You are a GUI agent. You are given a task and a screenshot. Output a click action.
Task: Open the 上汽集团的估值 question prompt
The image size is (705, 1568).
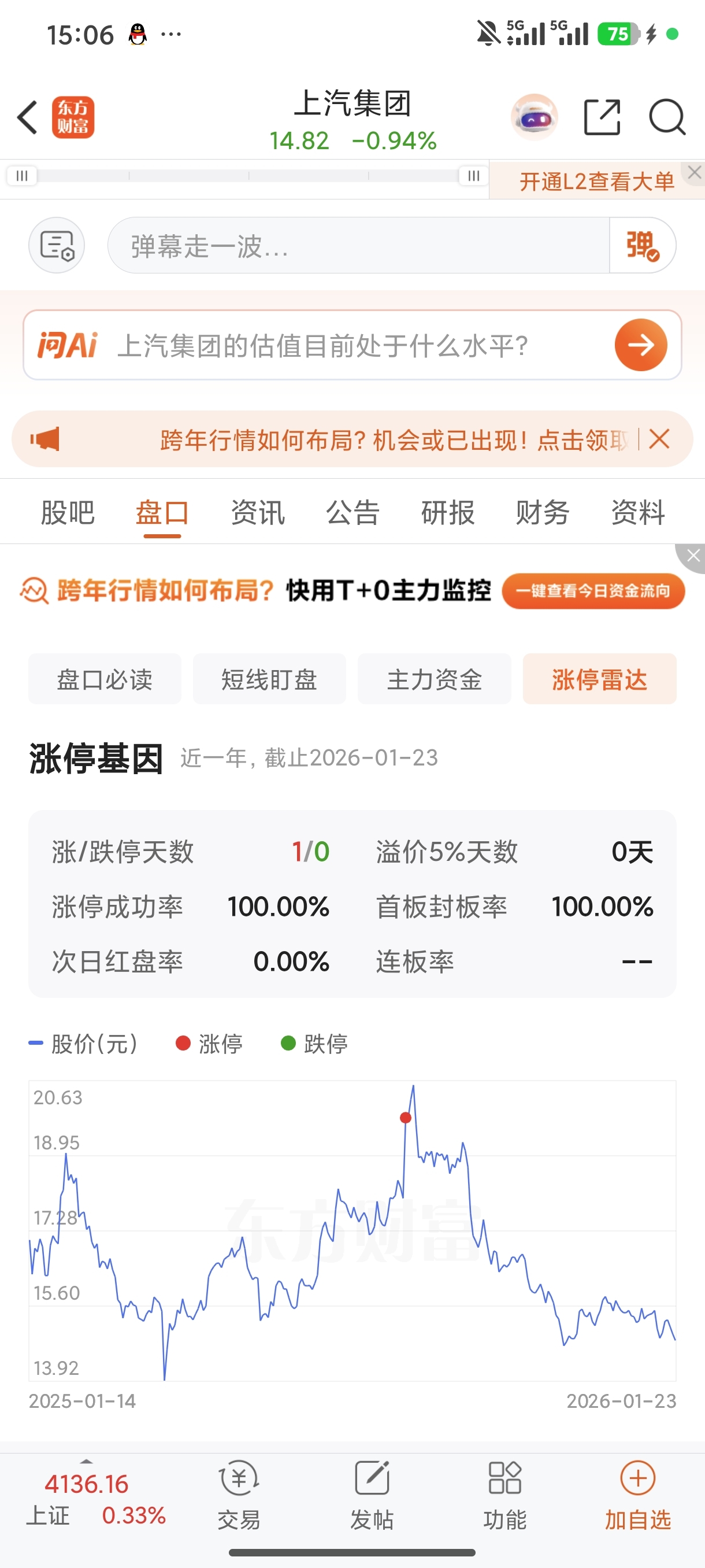[322, 346]
